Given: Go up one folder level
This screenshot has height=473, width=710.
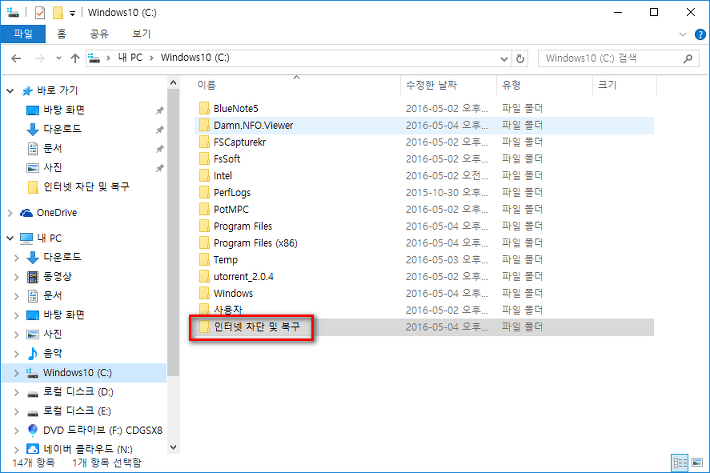Looking at the screenshot, I should point(75,58).
